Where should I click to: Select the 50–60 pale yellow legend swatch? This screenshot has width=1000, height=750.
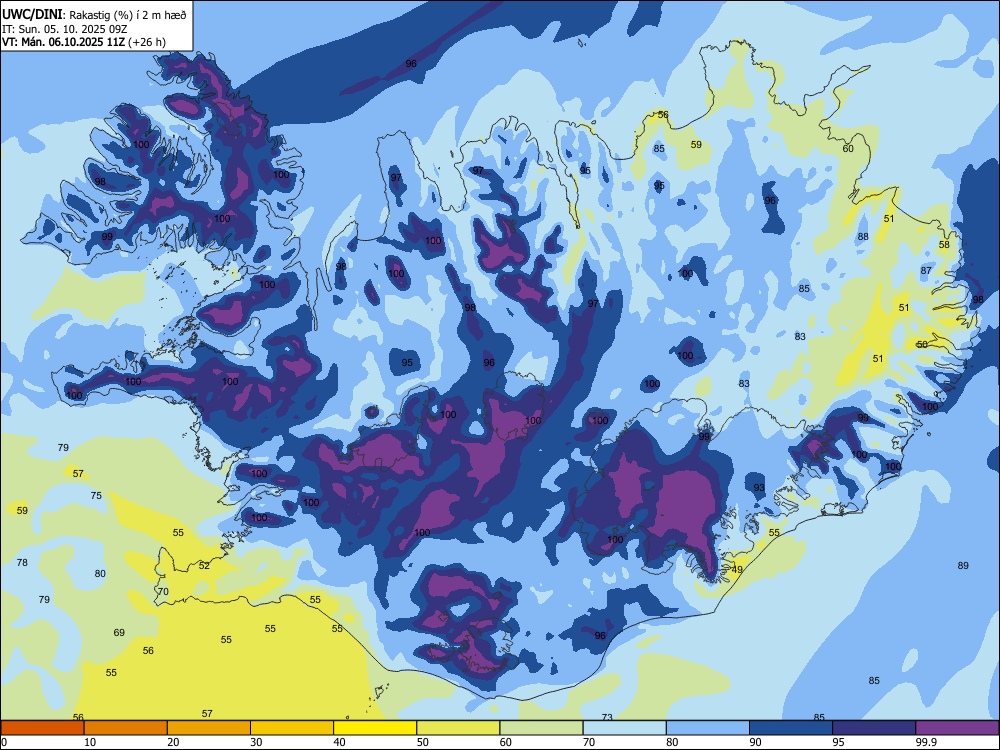point(458,728)
